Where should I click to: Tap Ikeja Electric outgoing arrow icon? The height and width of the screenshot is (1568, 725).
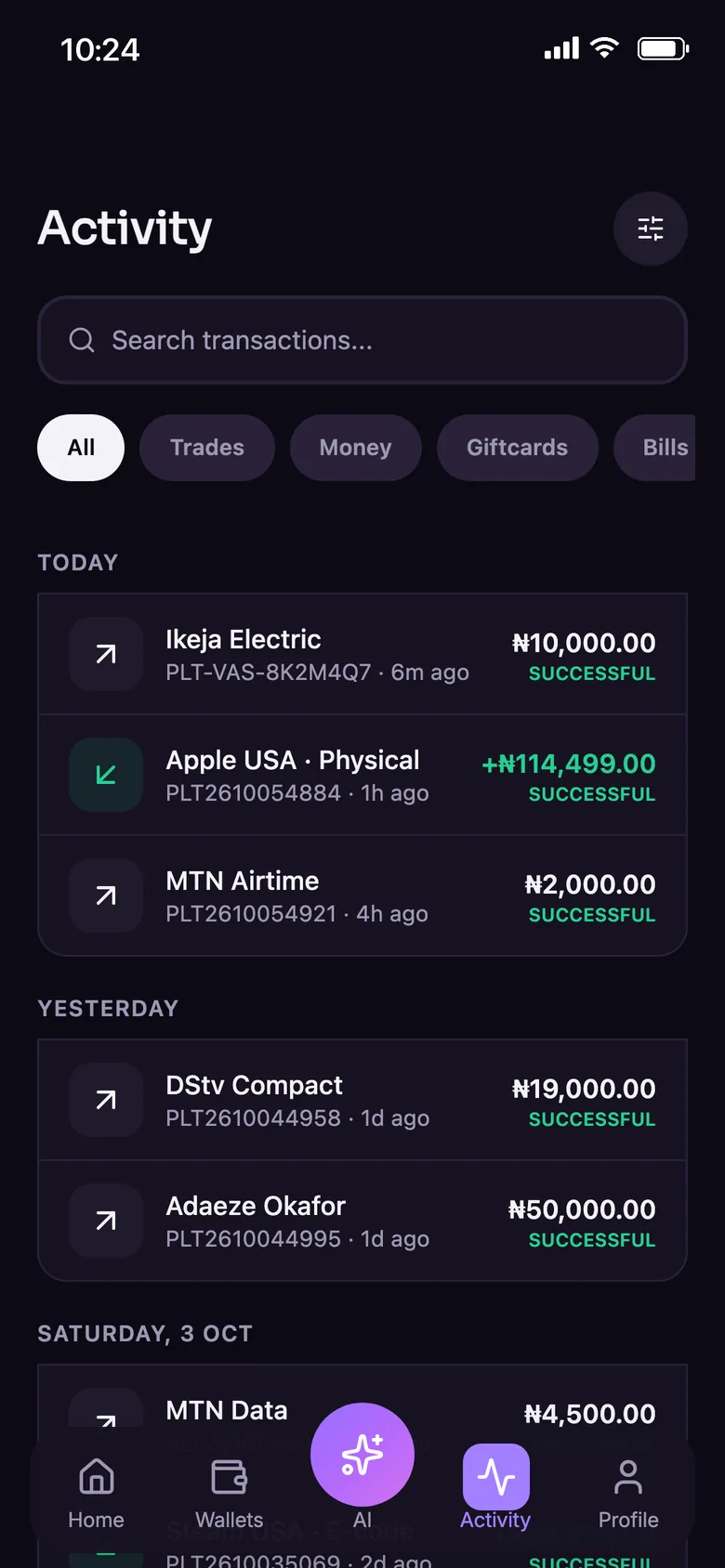(x=106, y=654)
